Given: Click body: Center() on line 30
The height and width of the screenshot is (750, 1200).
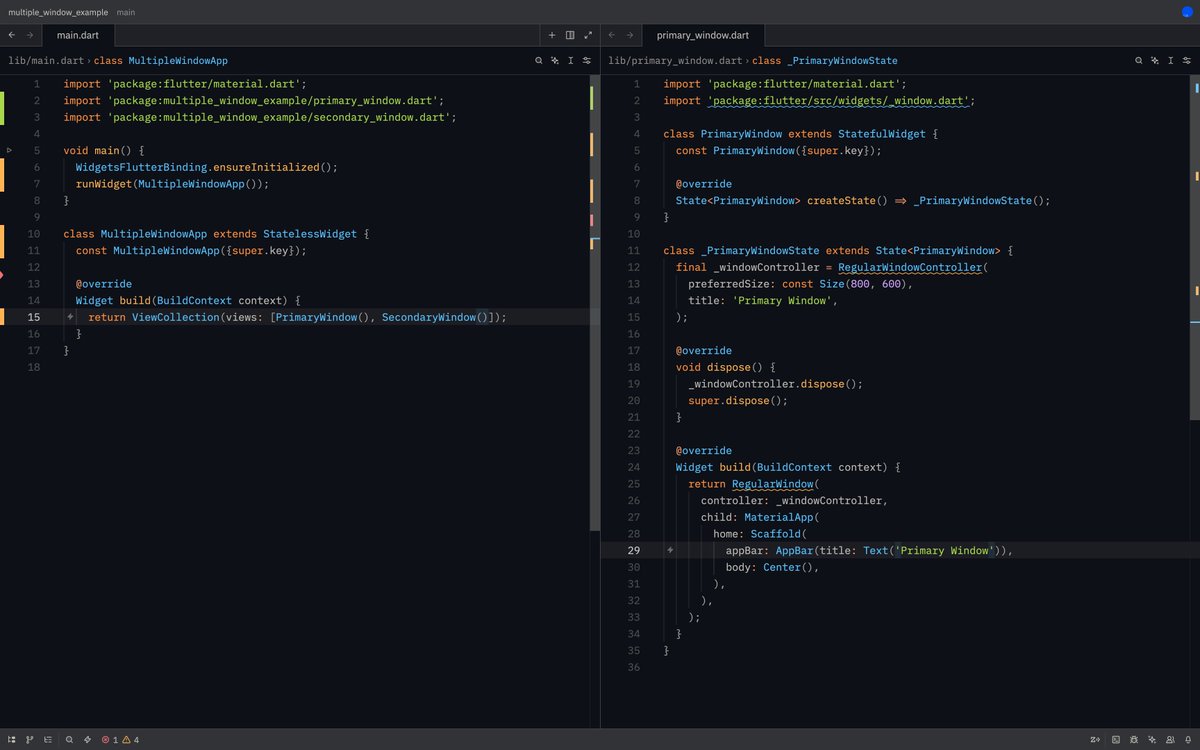Looking at the screenshot, I should (772, 567).
